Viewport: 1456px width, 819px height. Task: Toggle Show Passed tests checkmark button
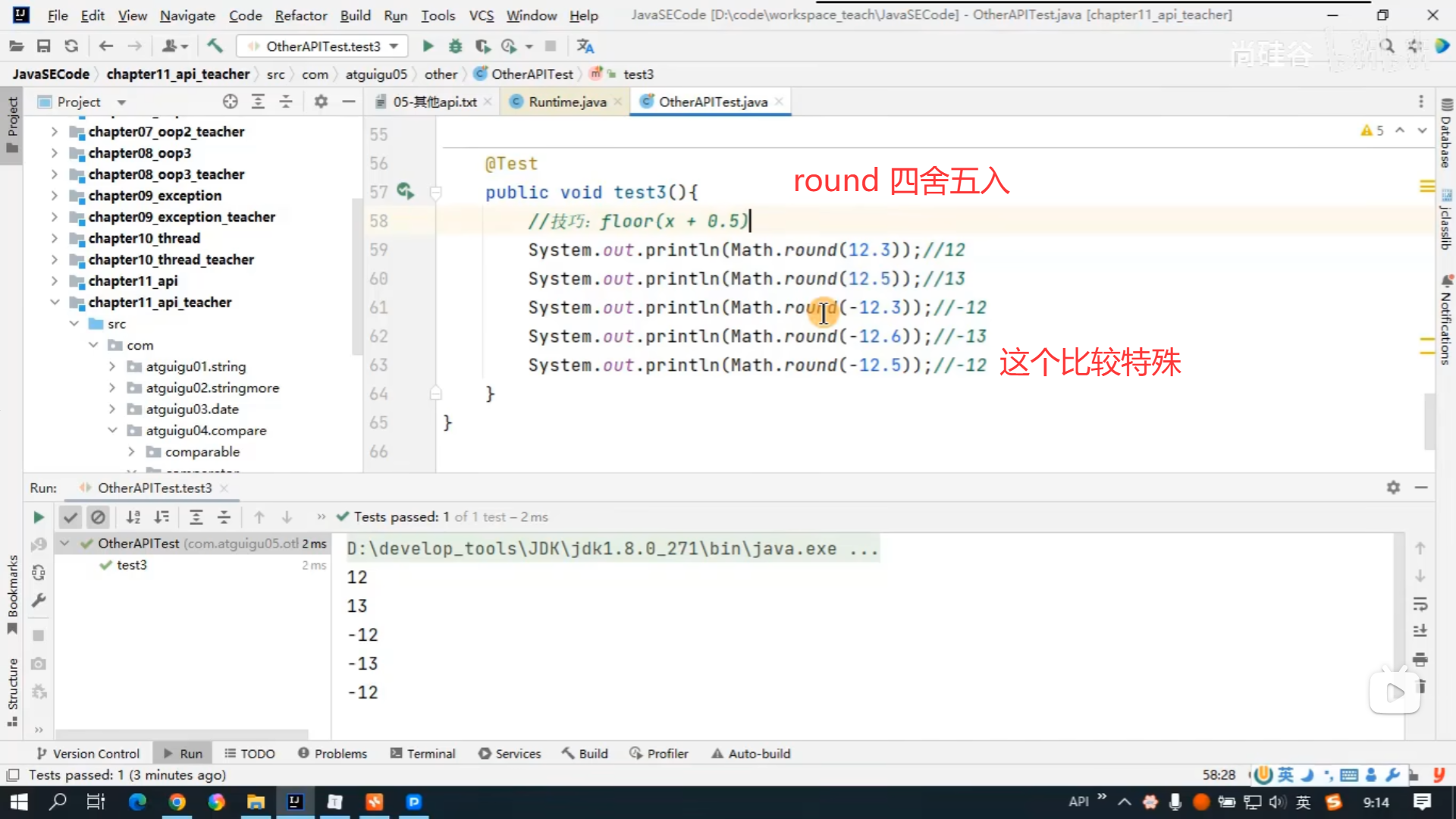coord(71,517)
